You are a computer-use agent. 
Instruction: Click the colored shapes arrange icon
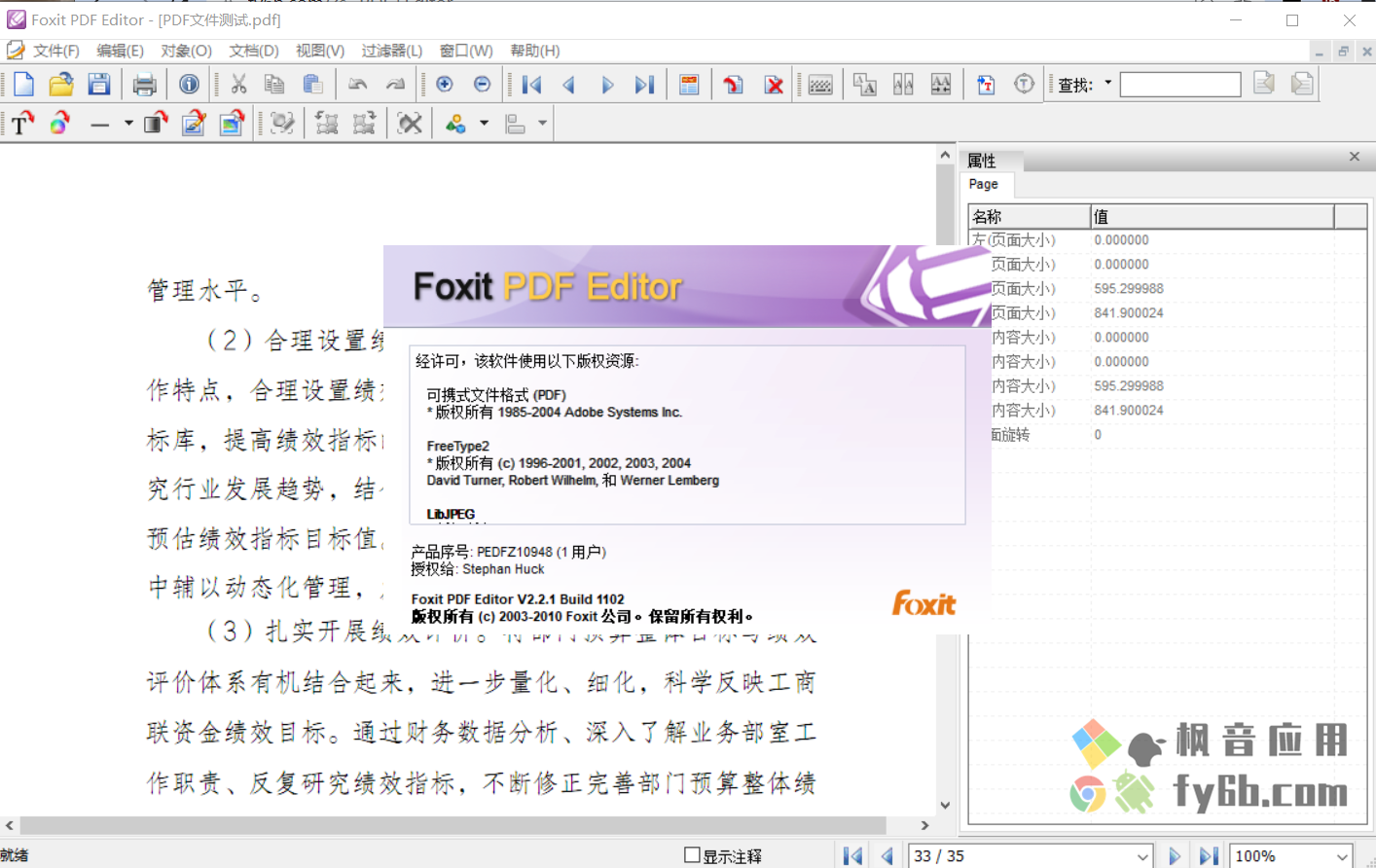point(455,124)
